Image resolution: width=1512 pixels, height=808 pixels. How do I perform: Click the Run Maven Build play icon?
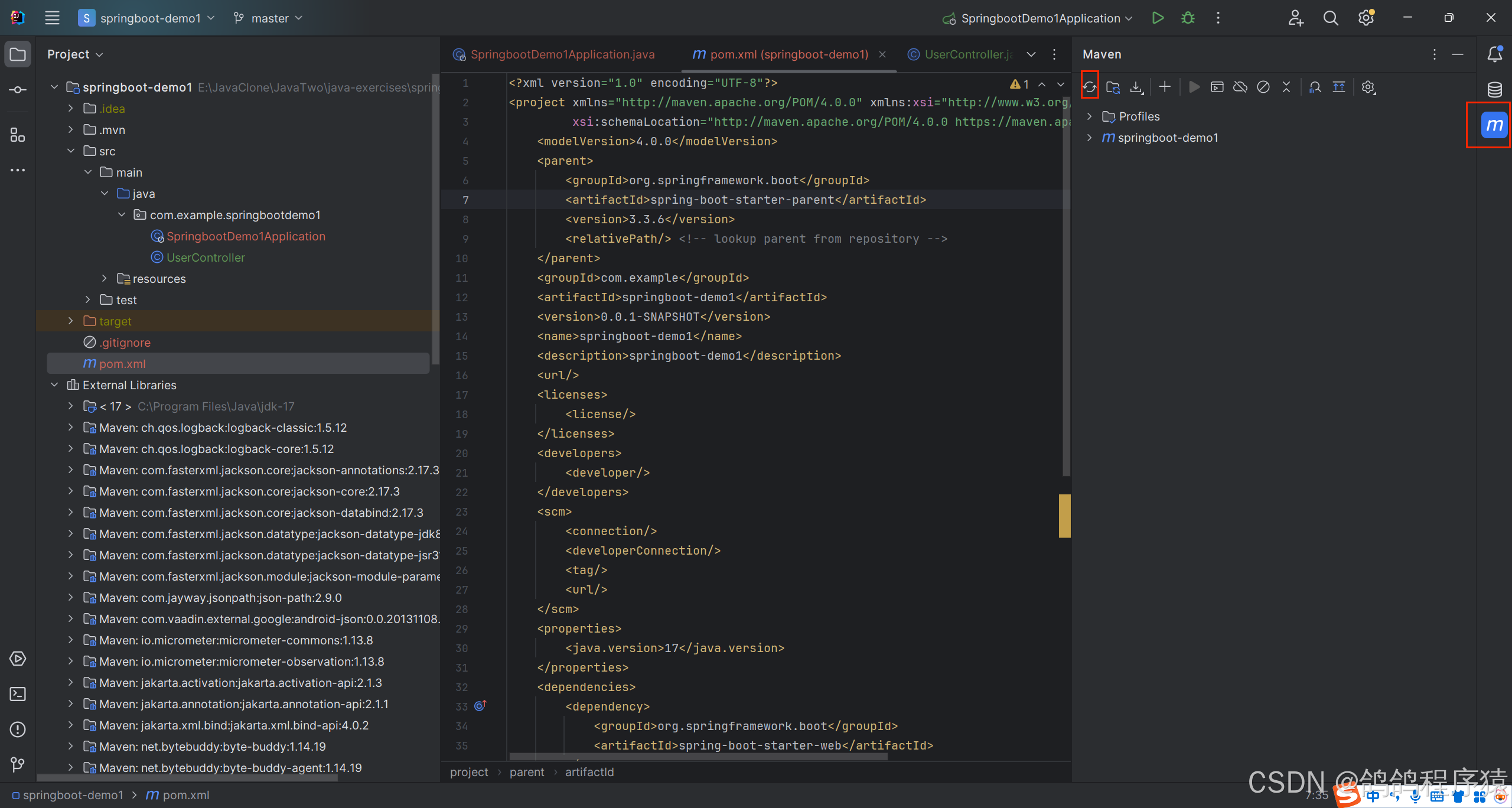pos(1194,87)
